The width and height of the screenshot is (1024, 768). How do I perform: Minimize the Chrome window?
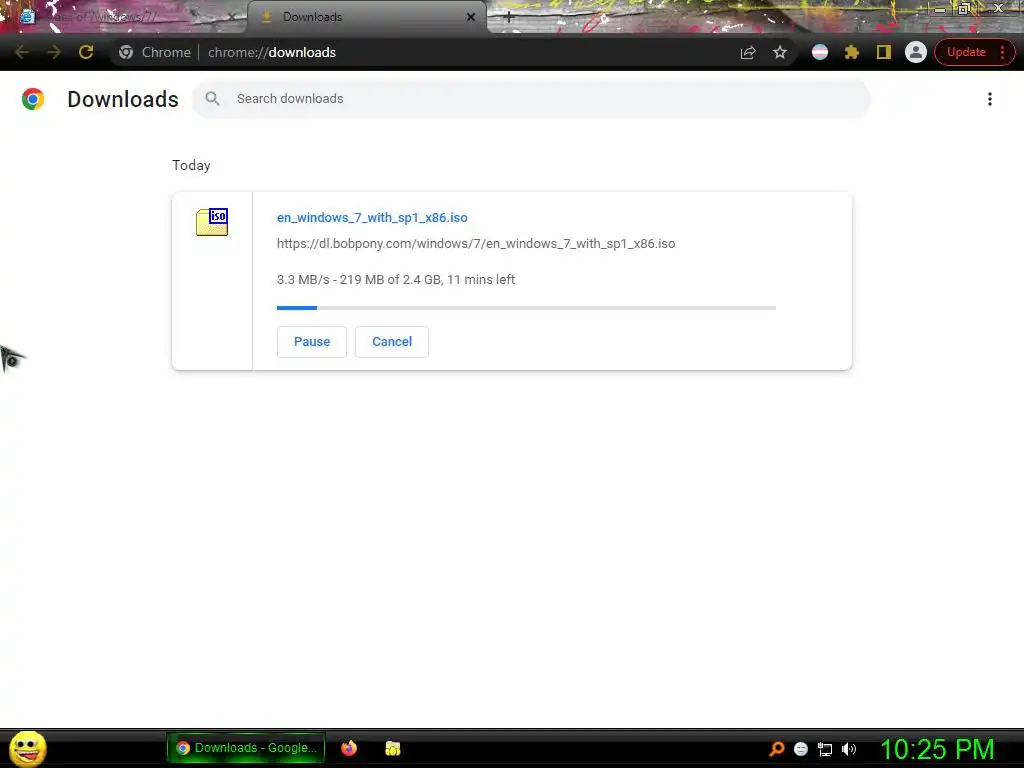tap(940, 9)
